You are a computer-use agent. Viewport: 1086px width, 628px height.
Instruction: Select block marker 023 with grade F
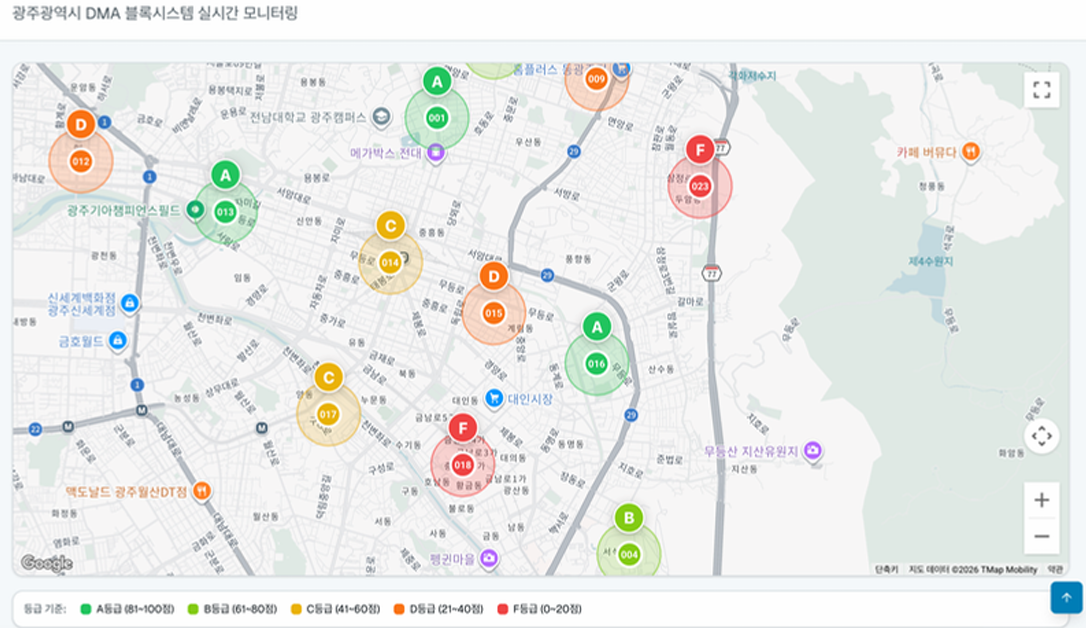(700, 186)
